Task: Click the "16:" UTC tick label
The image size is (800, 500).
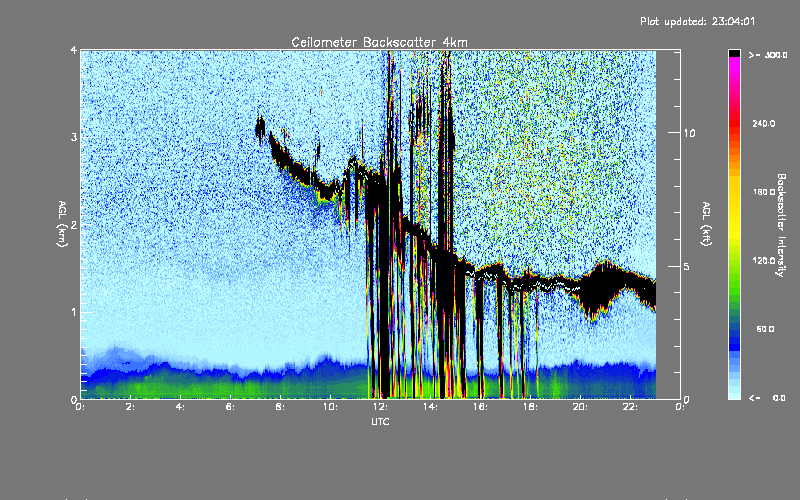Action: coord(480,407)
